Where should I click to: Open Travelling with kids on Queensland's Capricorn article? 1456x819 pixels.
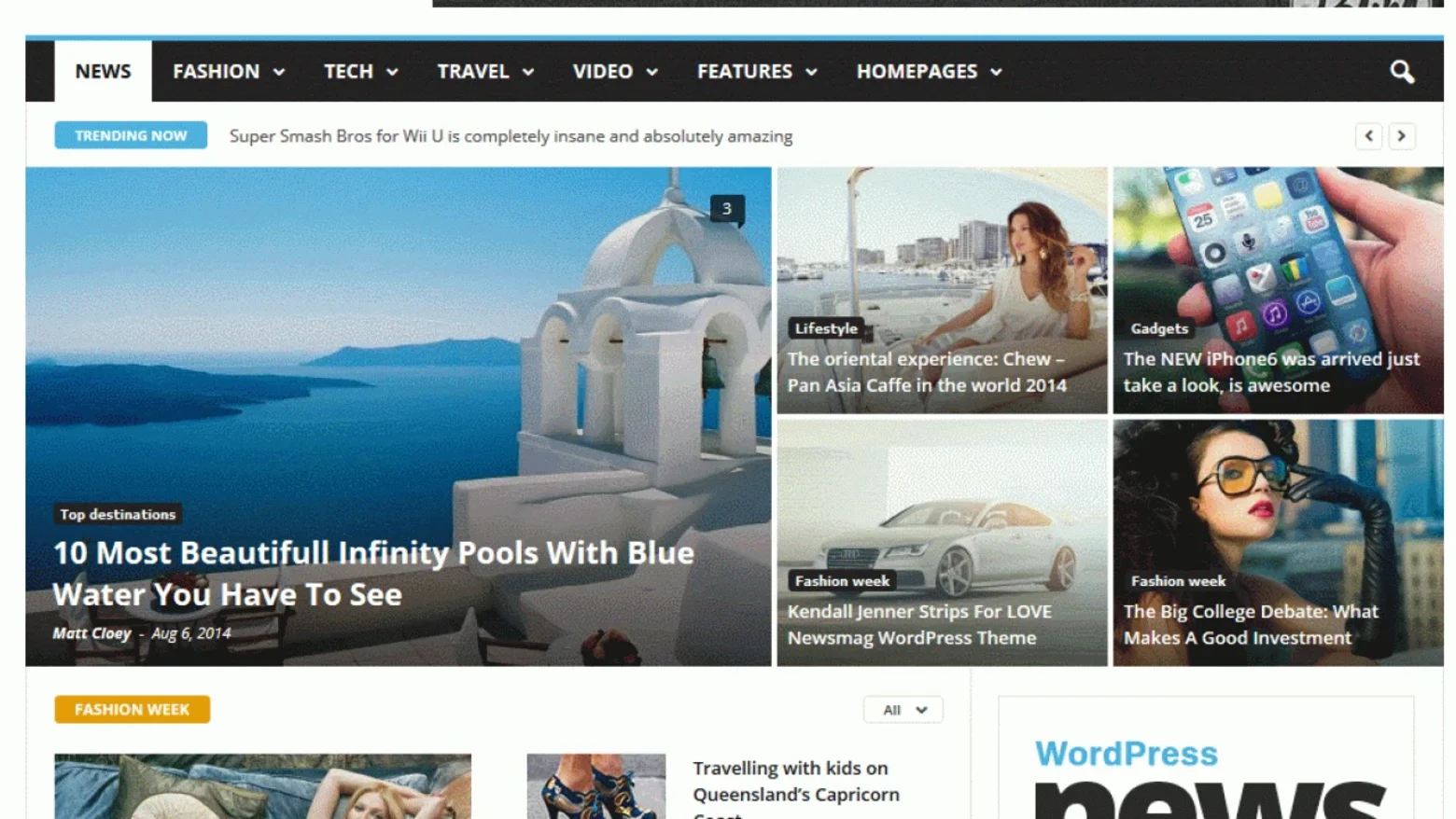pos(796,788)
